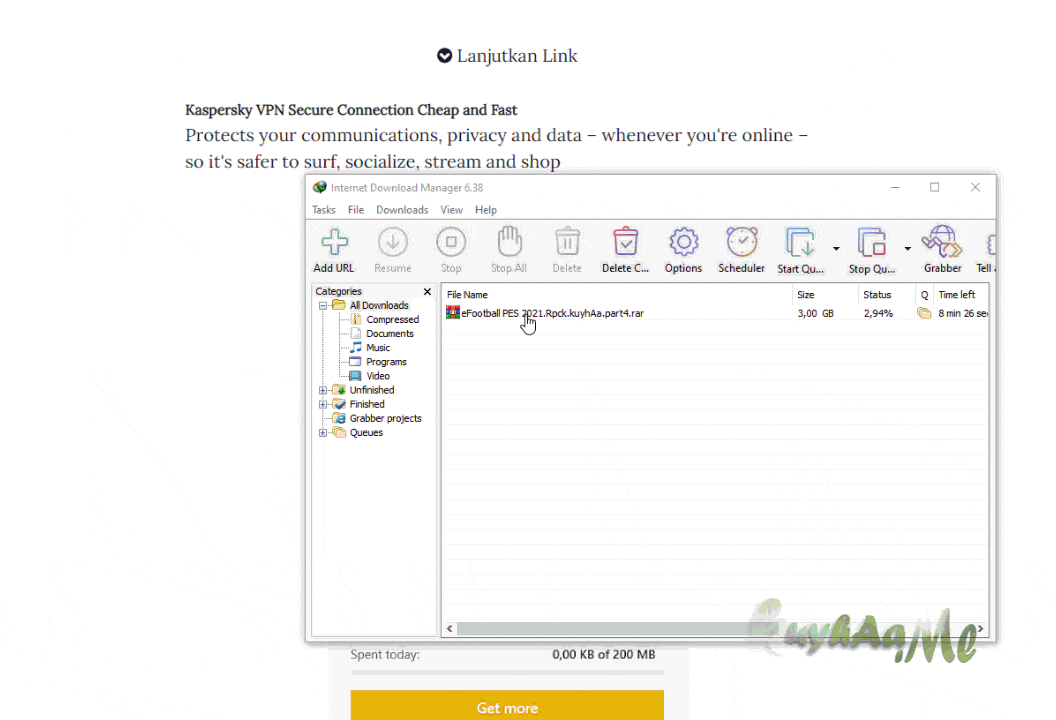1056x720 pixels.
Task: Click the 3,00 GB size cell
Action: pyautogui.click(x=816, y=313)
